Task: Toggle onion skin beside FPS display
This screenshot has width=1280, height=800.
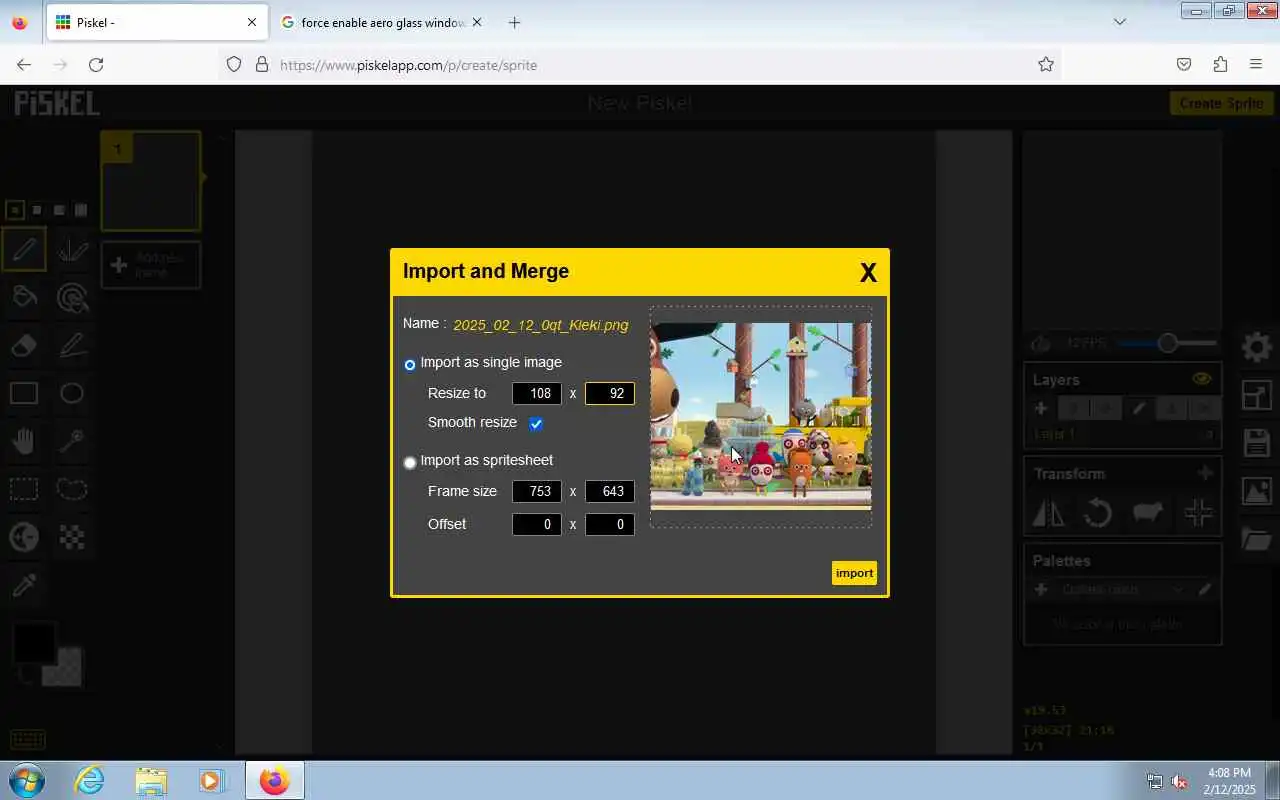Action: pyautogui.click(x=1041, y=344)
